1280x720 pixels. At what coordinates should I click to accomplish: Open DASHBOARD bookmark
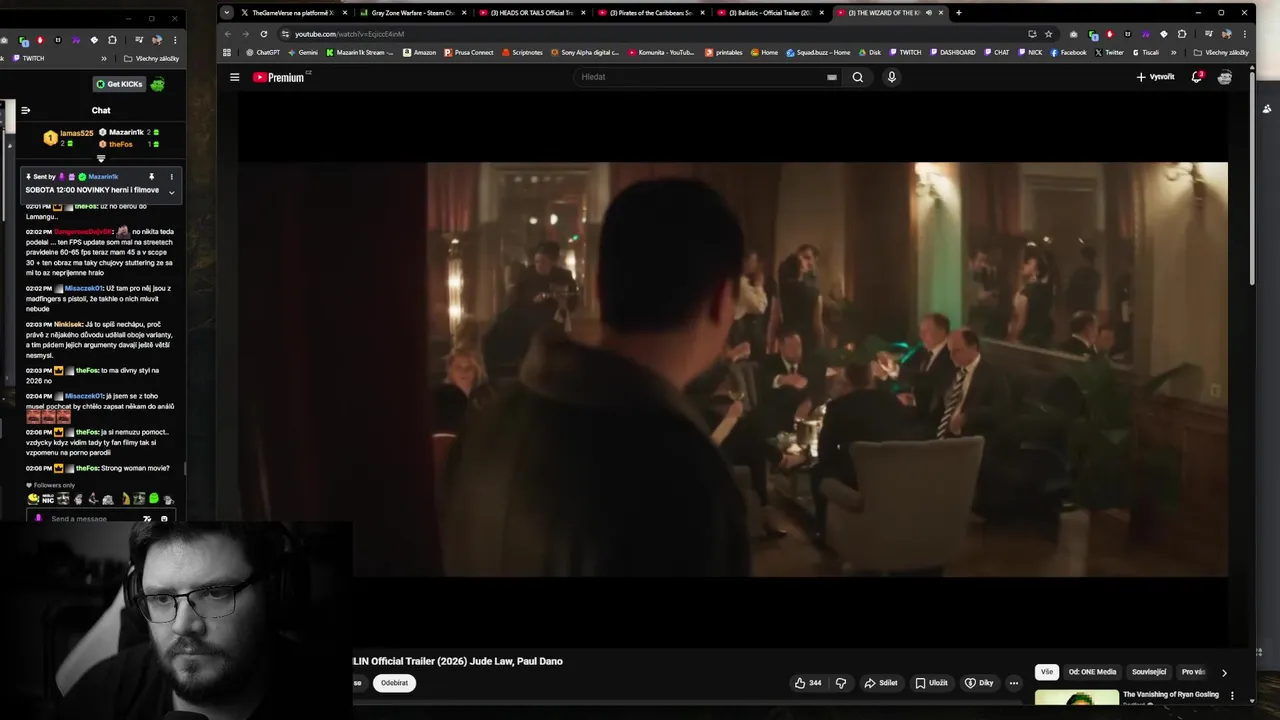(x=952, y=52)
